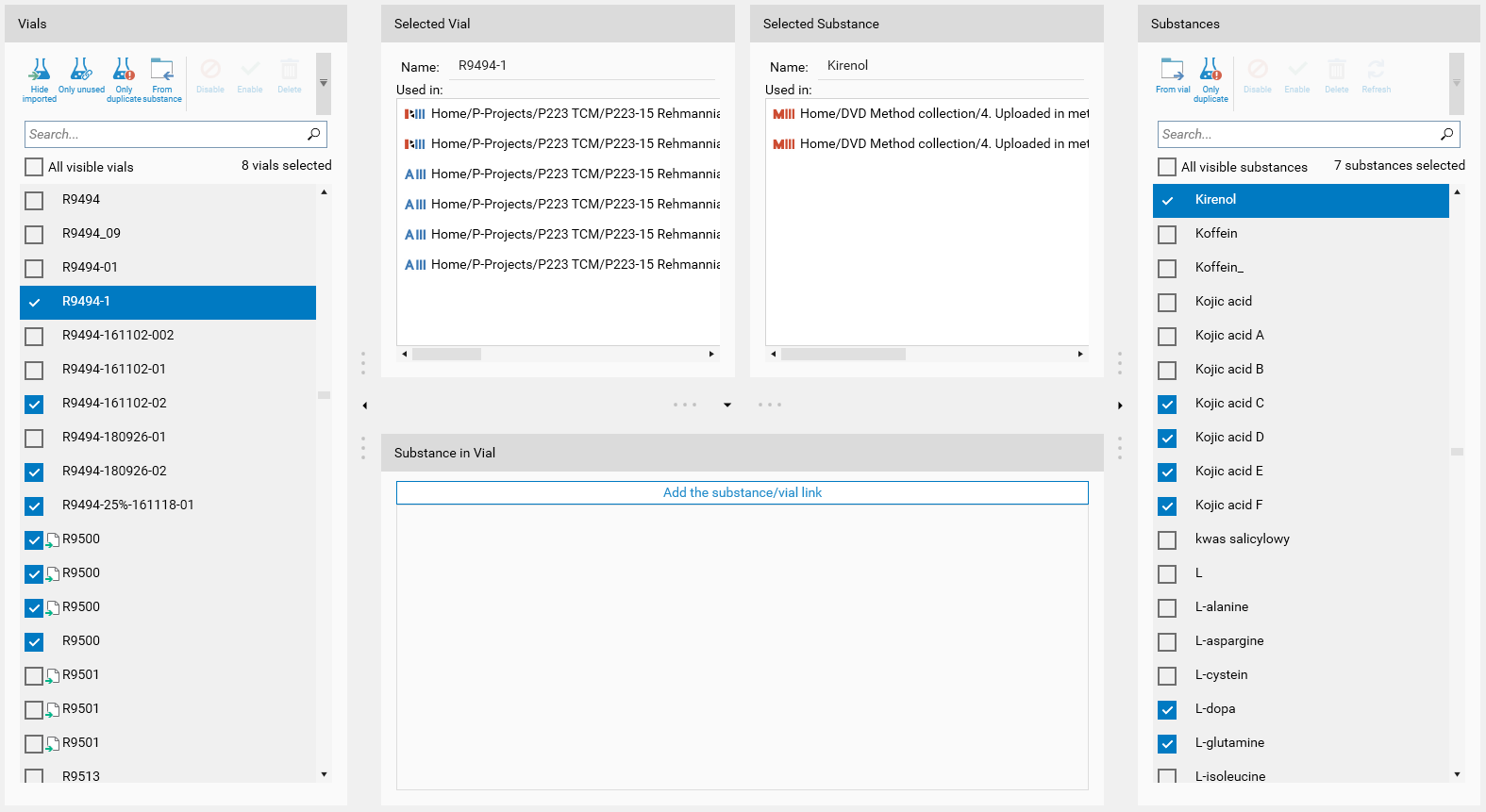Open Vials toolbar overflow dropdown arrow
Image resolution: width=1486 pixels, height=812 pixels.
coord(324,83)
